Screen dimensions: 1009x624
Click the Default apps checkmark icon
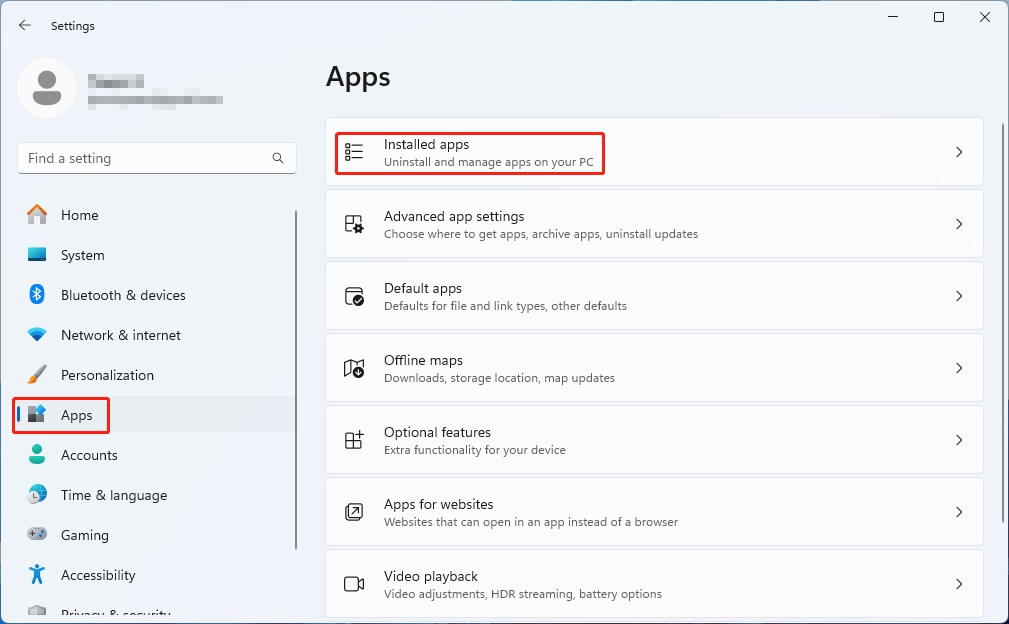tap(354, 296)
